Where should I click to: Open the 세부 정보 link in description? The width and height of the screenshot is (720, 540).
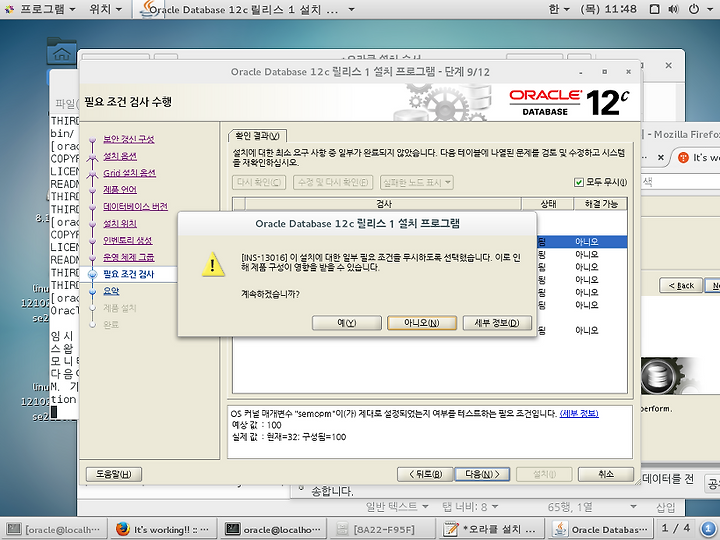[x=579, y=414]
